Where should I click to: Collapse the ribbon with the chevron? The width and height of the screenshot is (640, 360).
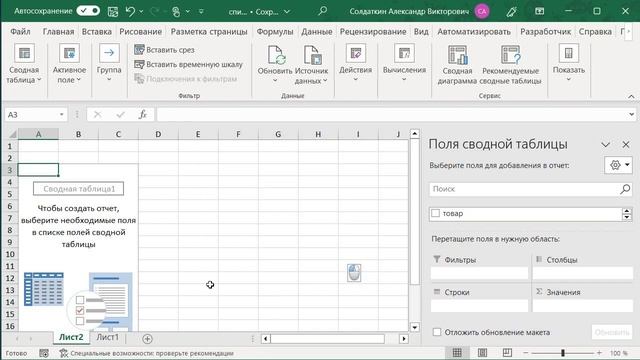click(631, 96)
